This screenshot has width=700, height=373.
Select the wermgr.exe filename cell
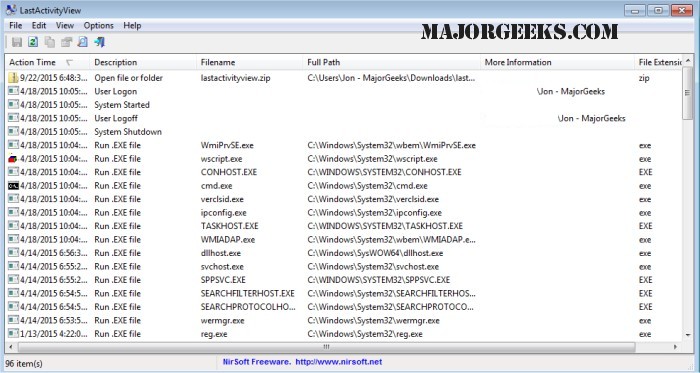222,320
